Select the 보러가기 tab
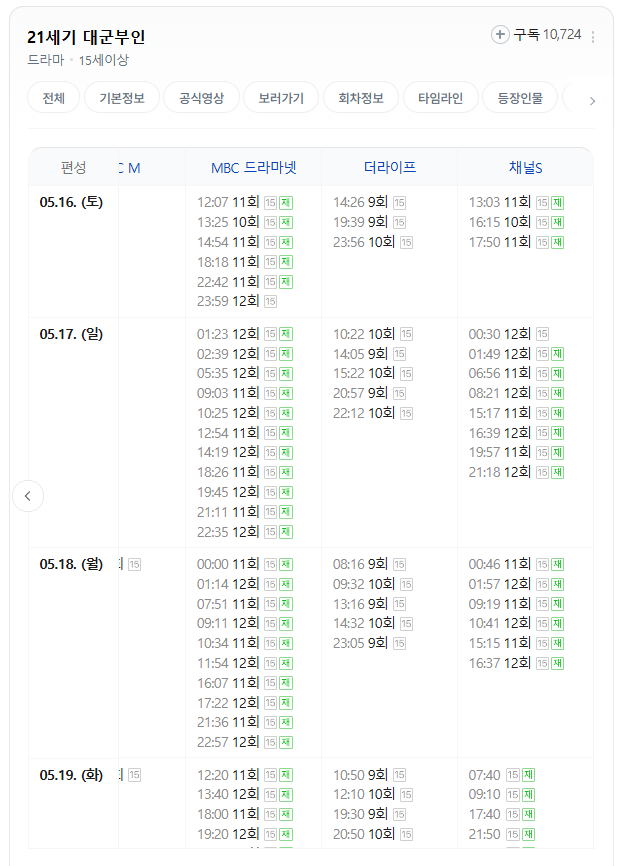Screen dimensions: 626x866 tap(281, 98)
